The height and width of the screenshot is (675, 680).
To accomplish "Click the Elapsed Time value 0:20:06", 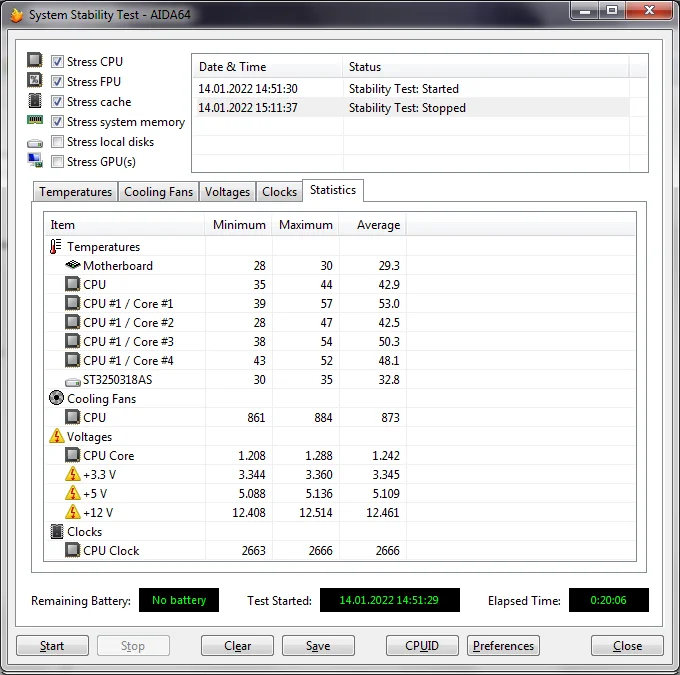I will pos(608,600).
